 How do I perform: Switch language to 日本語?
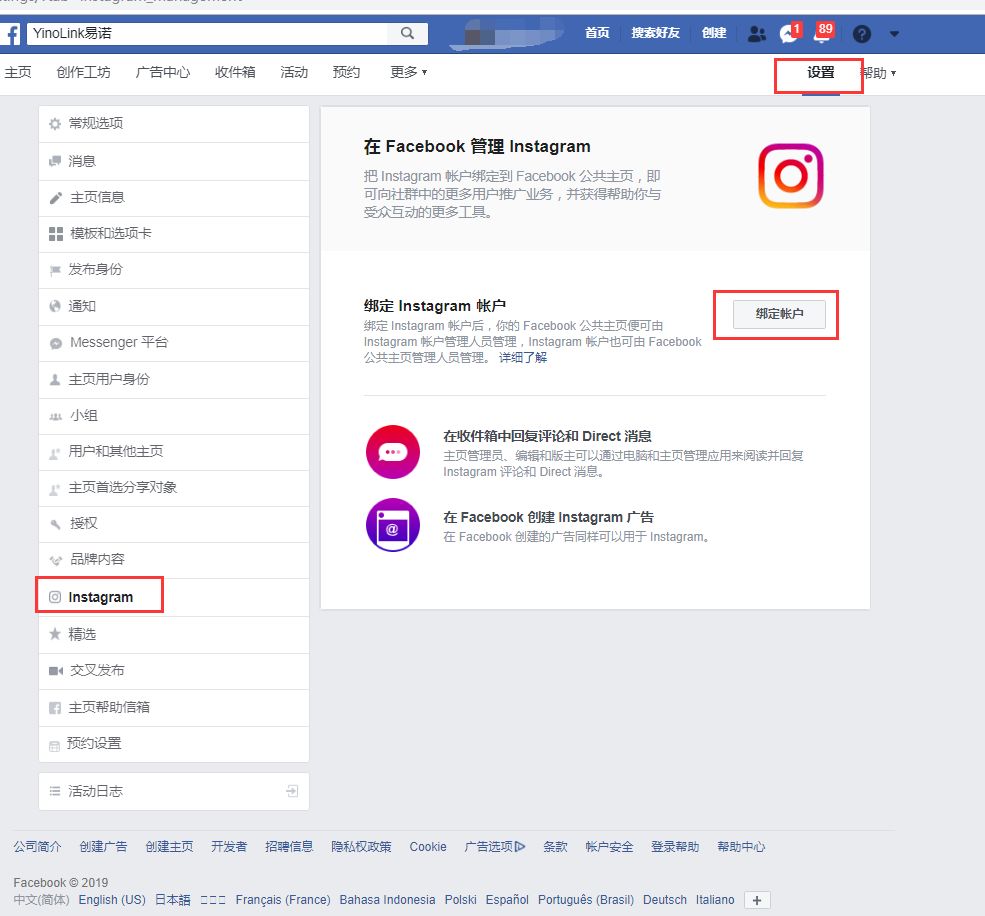[173, 900]
